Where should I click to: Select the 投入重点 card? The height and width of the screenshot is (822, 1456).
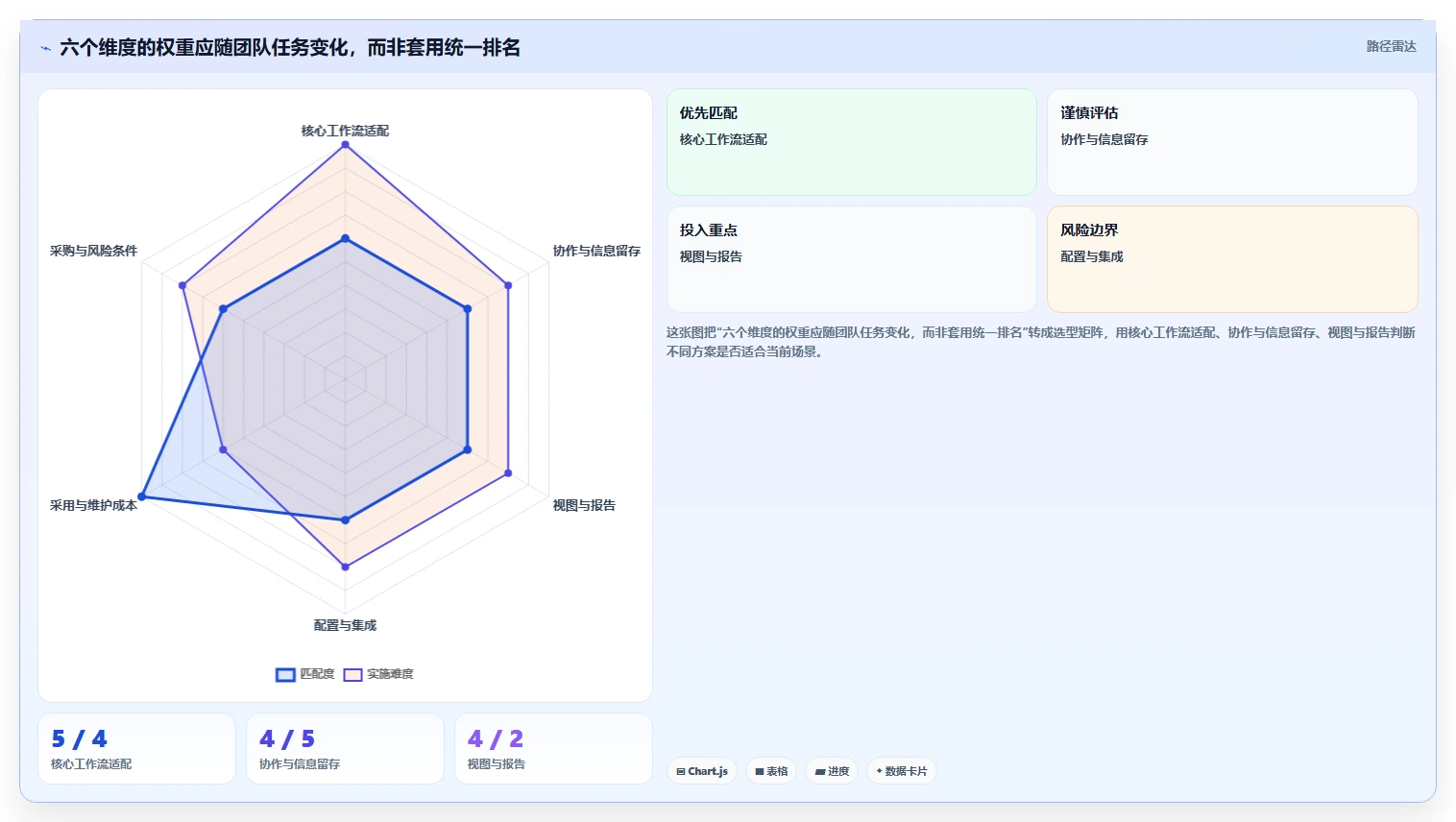click(x=852, y=259)
